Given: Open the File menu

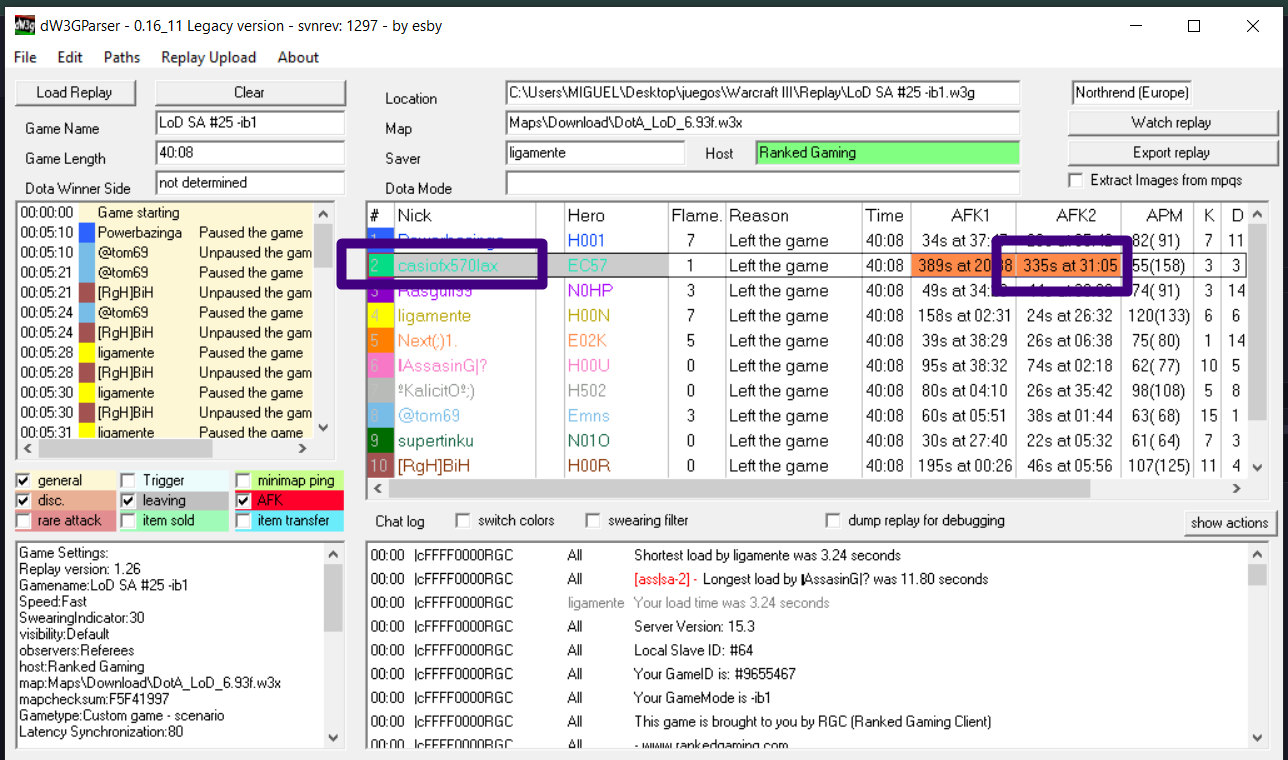Looking at the screenshot, I should point(25,57).
